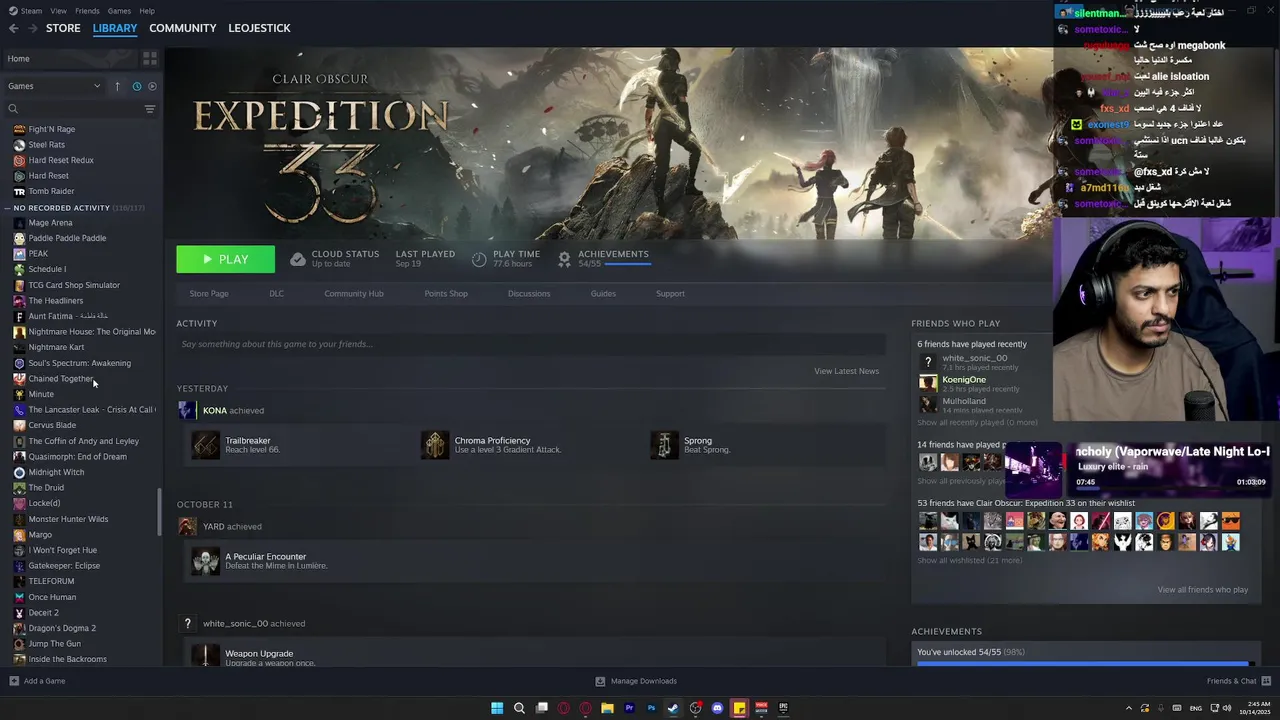Switch to the STORE tab
This screenshot has width=1280, height=720.
pyautogui.click(x=63, y=28)
